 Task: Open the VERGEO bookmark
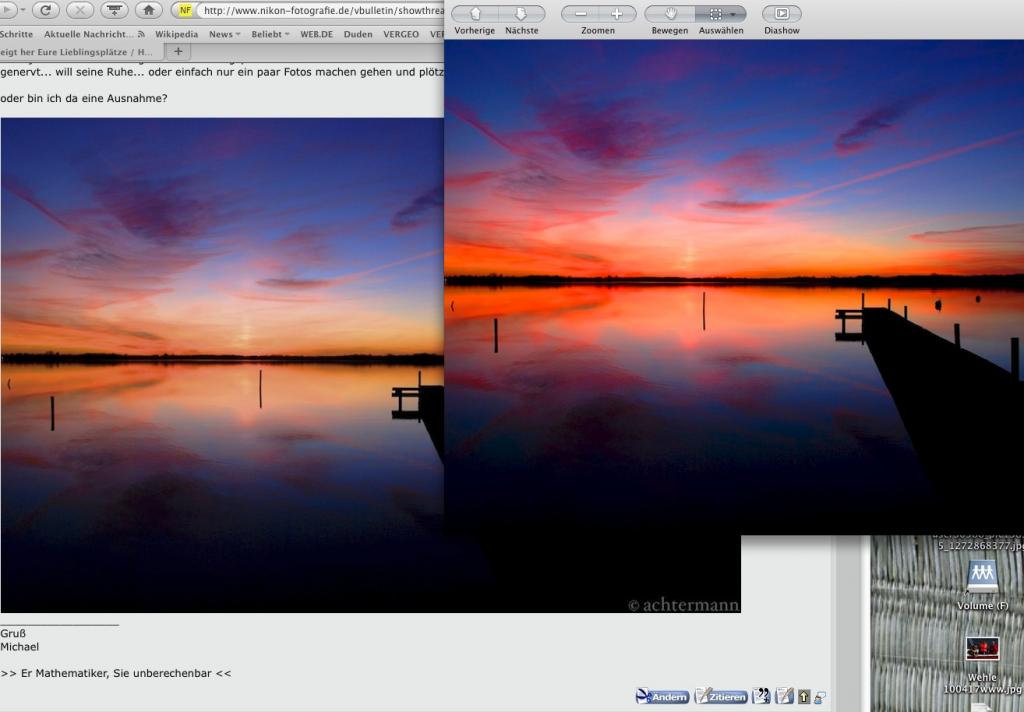pos(401,34)
